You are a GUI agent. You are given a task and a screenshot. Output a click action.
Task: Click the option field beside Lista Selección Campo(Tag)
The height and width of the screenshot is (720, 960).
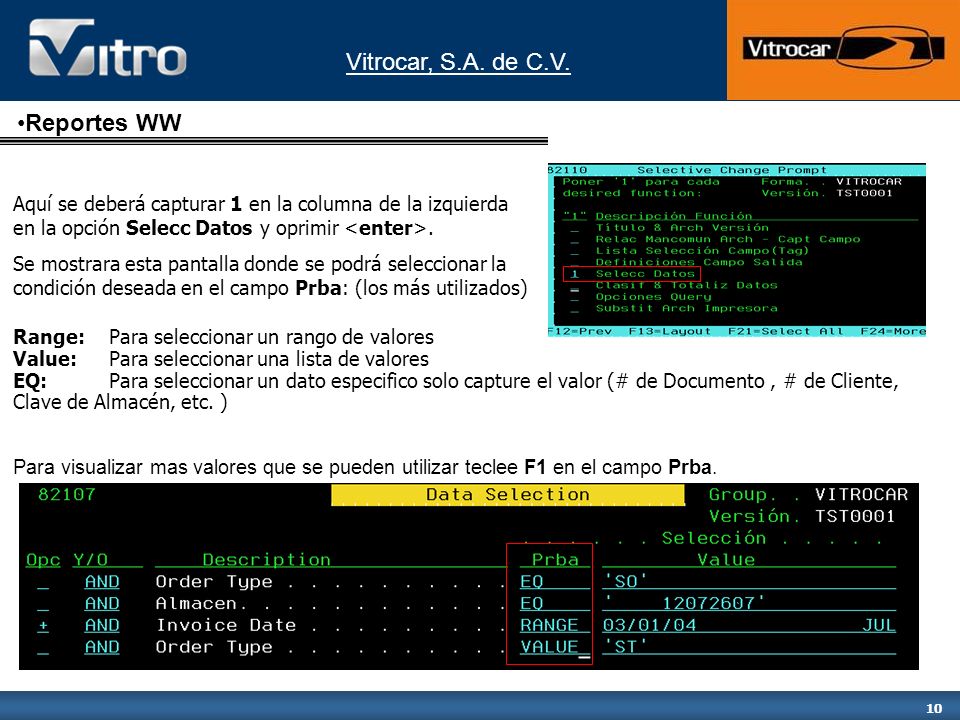(x=574, y=251)
